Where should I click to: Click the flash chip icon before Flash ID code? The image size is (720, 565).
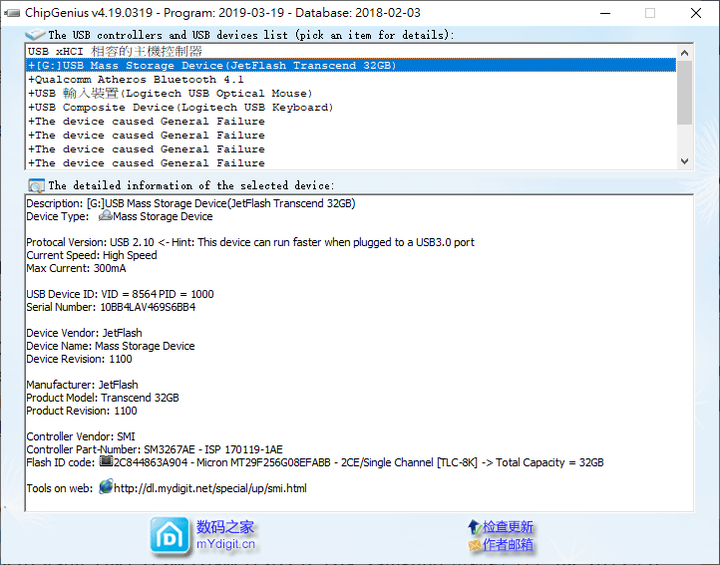106,461
